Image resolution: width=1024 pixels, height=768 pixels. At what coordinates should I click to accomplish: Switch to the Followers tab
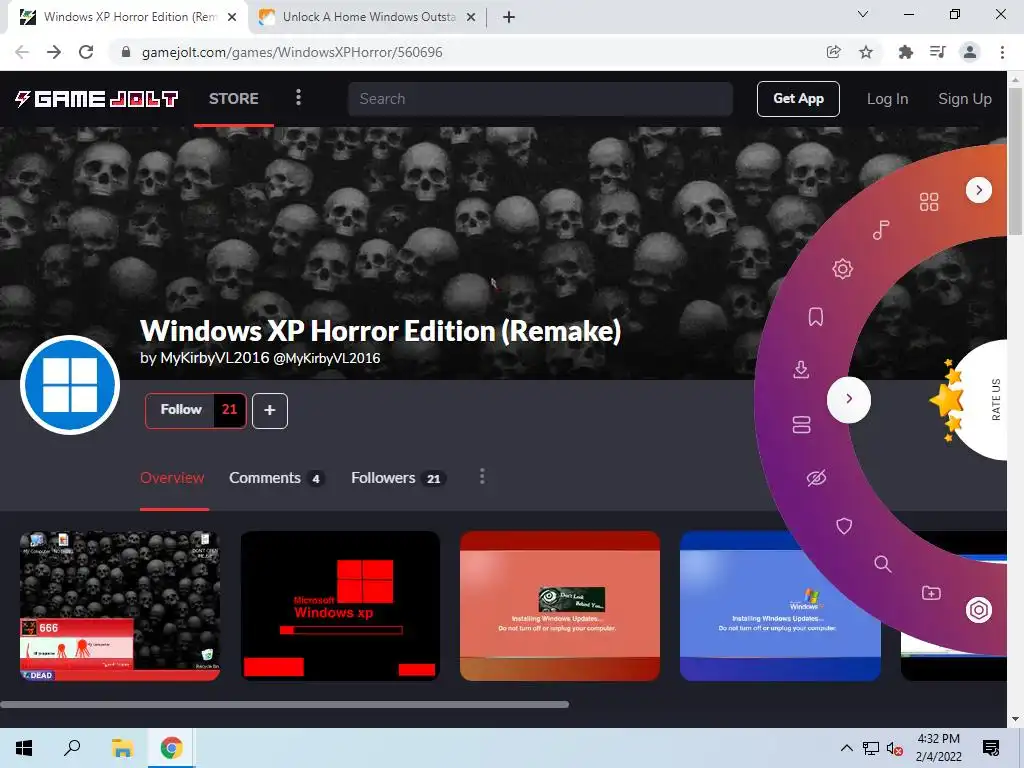(x=398, y=478)
